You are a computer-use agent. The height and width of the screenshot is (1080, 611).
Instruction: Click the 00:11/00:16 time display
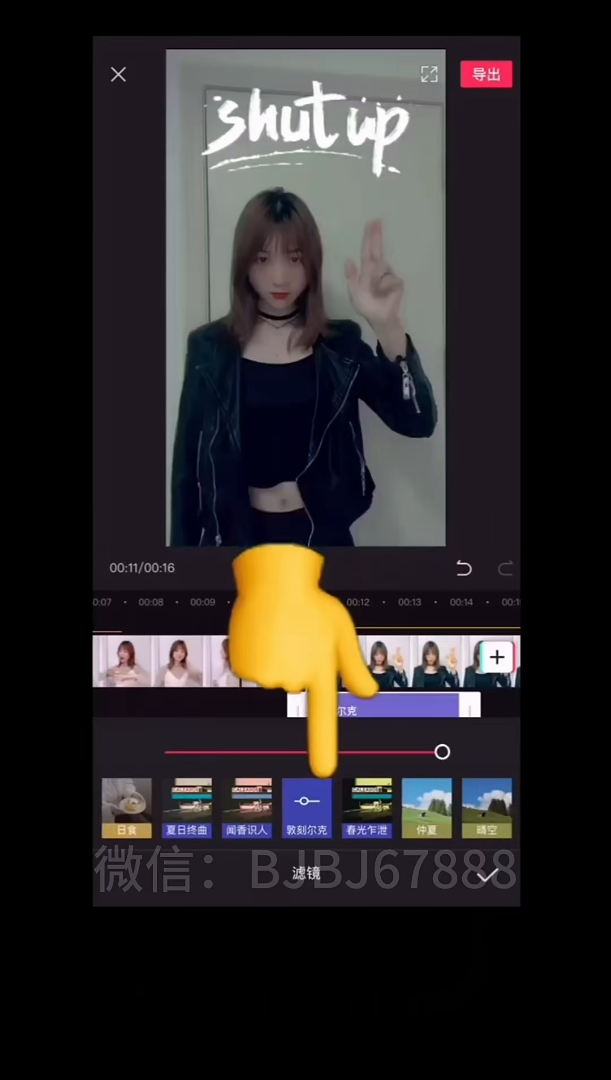point(142,568)
